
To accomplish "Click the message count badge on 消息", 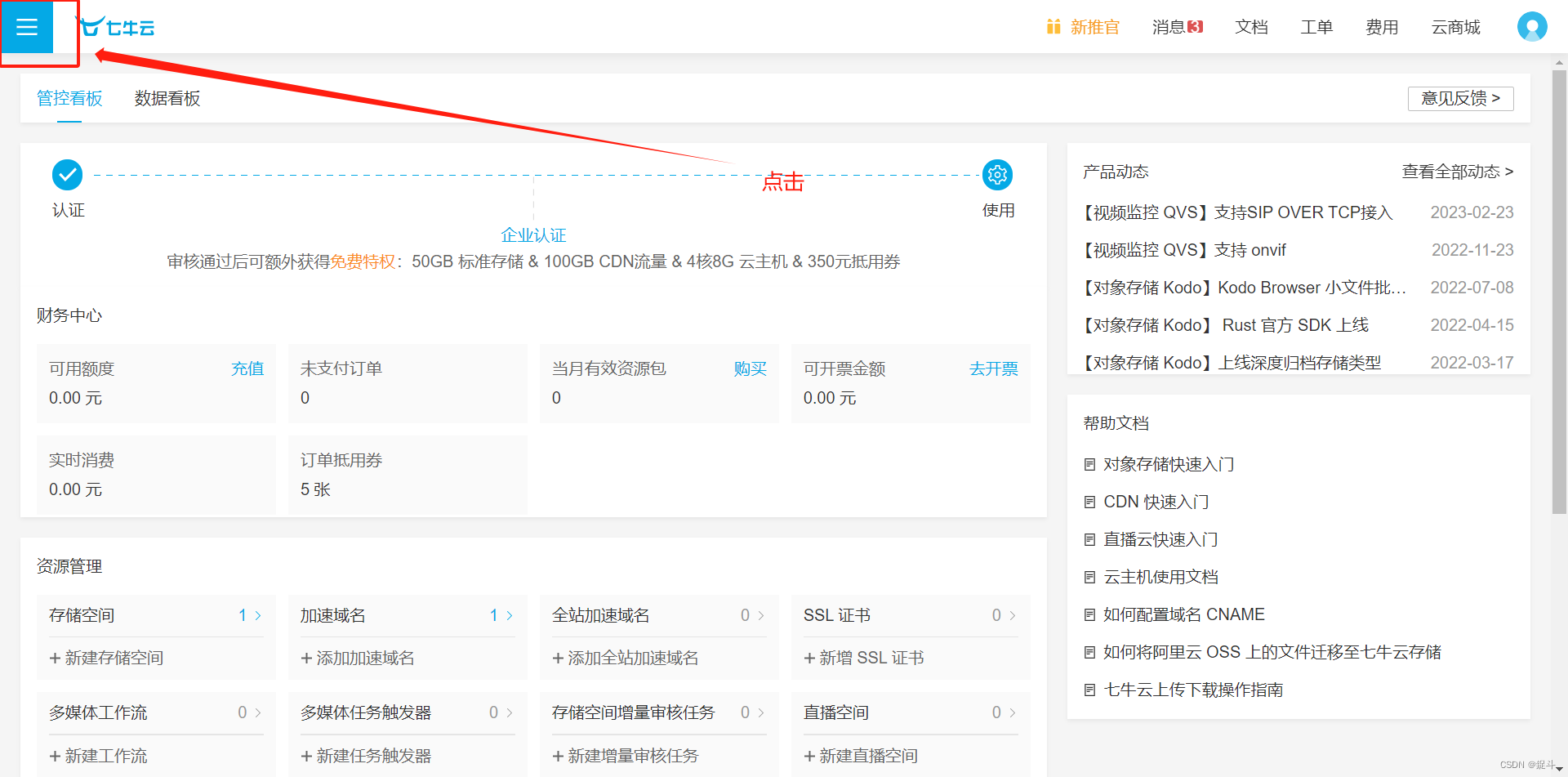I will (x=1196, y=27).
